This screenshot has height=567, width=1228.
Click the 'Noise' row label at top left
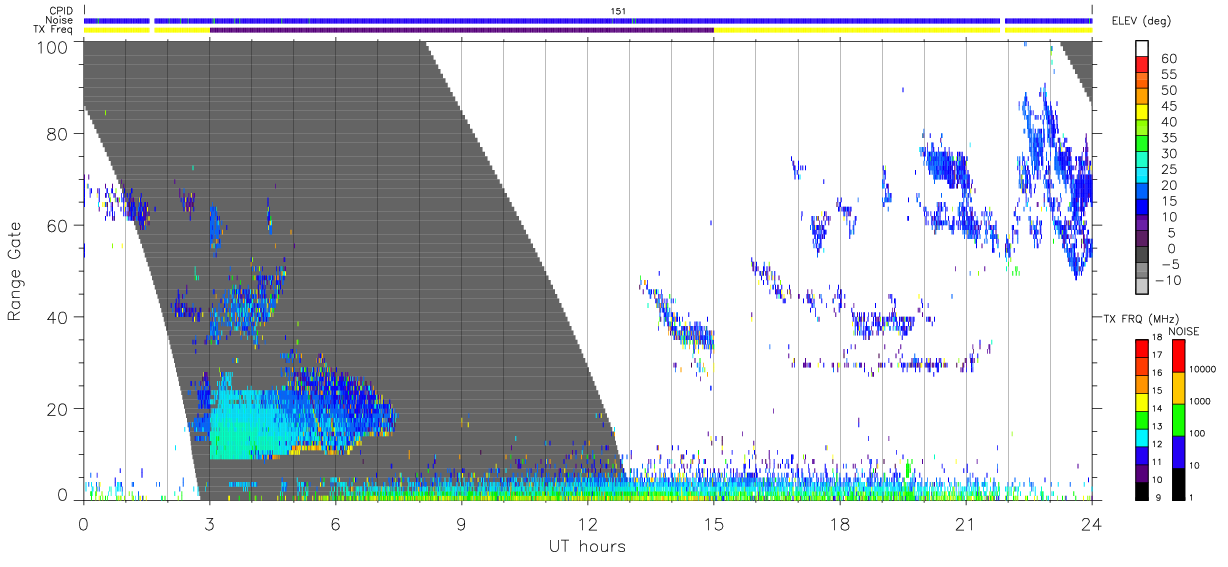coord(59,20)
